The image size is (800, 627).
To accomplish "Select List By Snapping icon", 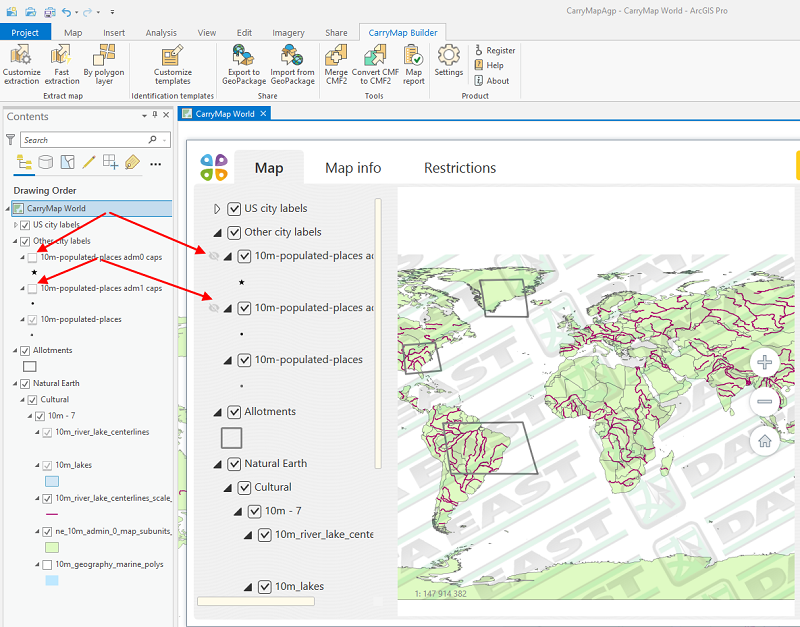I will (x=110, y=163).
